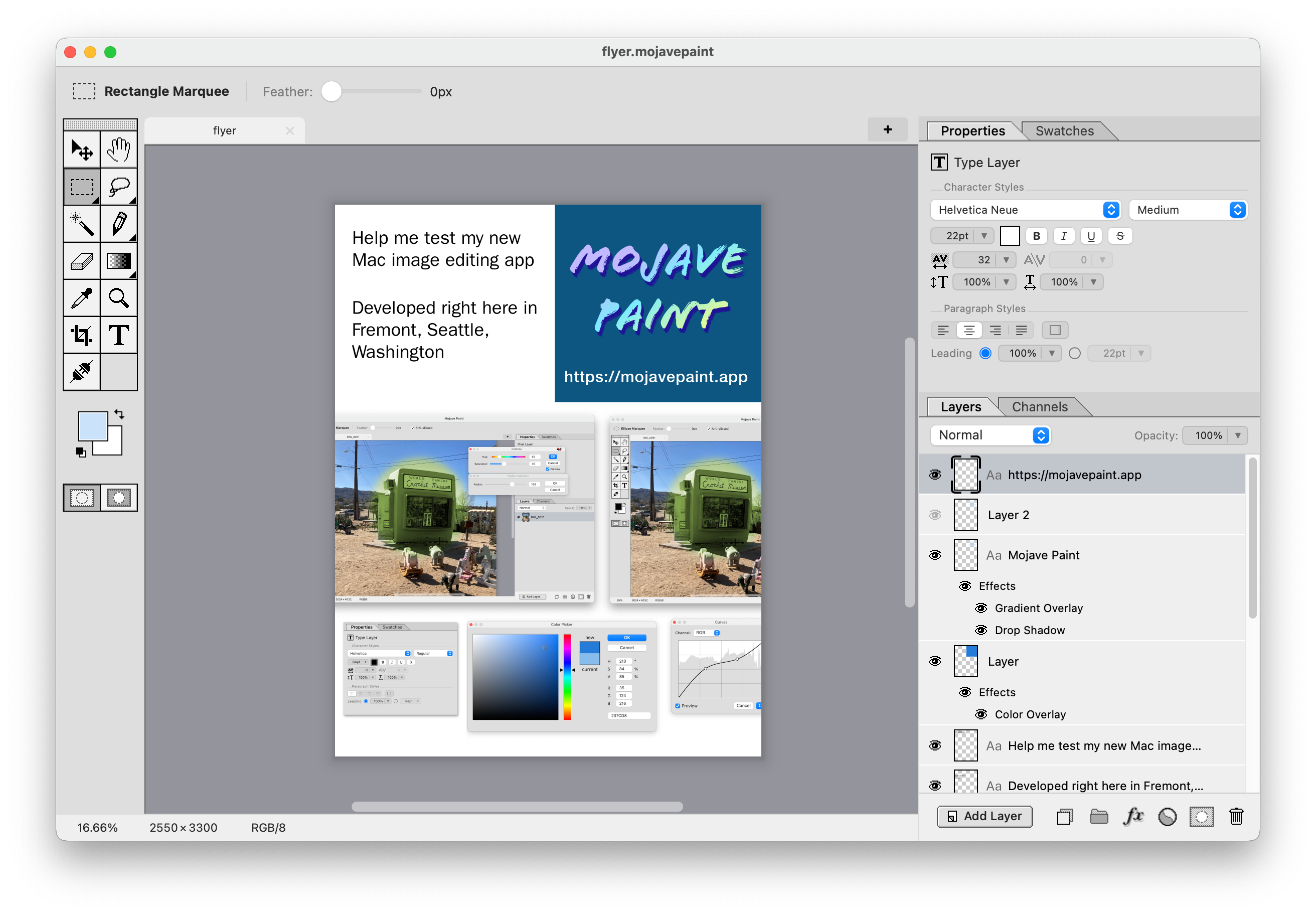The height and width of the screenshot is (915, 1316).
Task: Open the layer effects fx menu
Action: click(x=1133, y=816)
